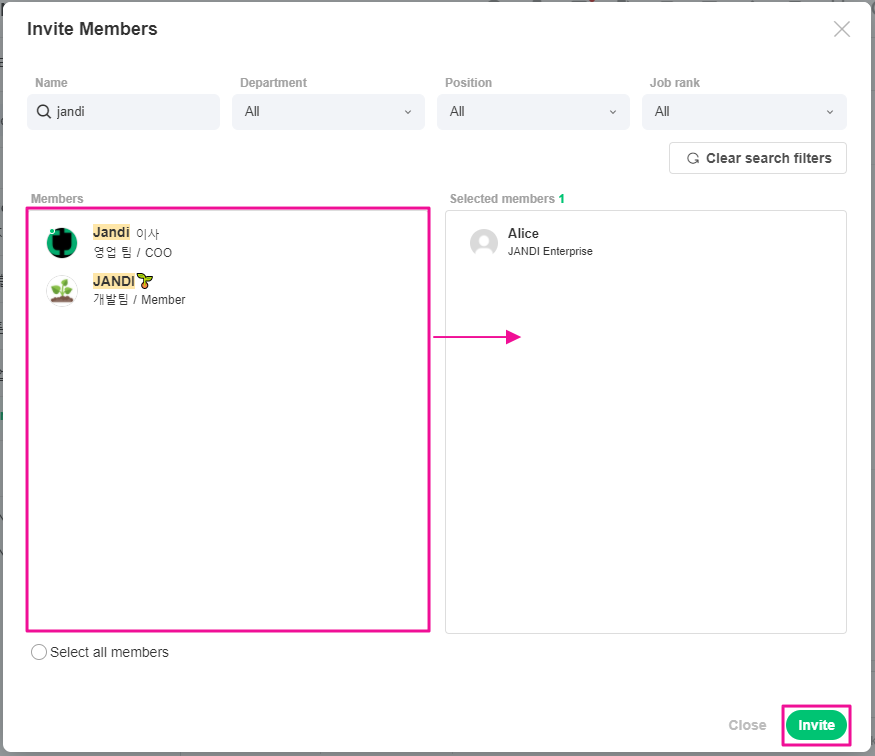
Task: Click the Select all members label
Action: 109,652
